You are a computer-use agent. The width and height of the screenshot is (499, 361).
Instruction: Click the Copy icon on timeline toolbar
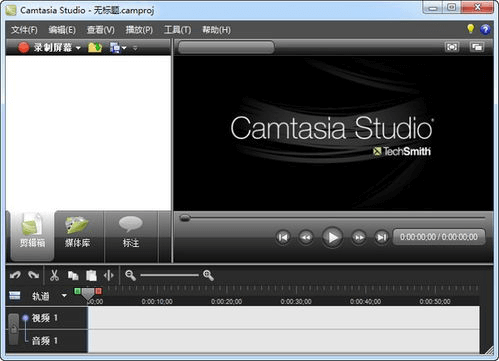(x=73, y=275)
